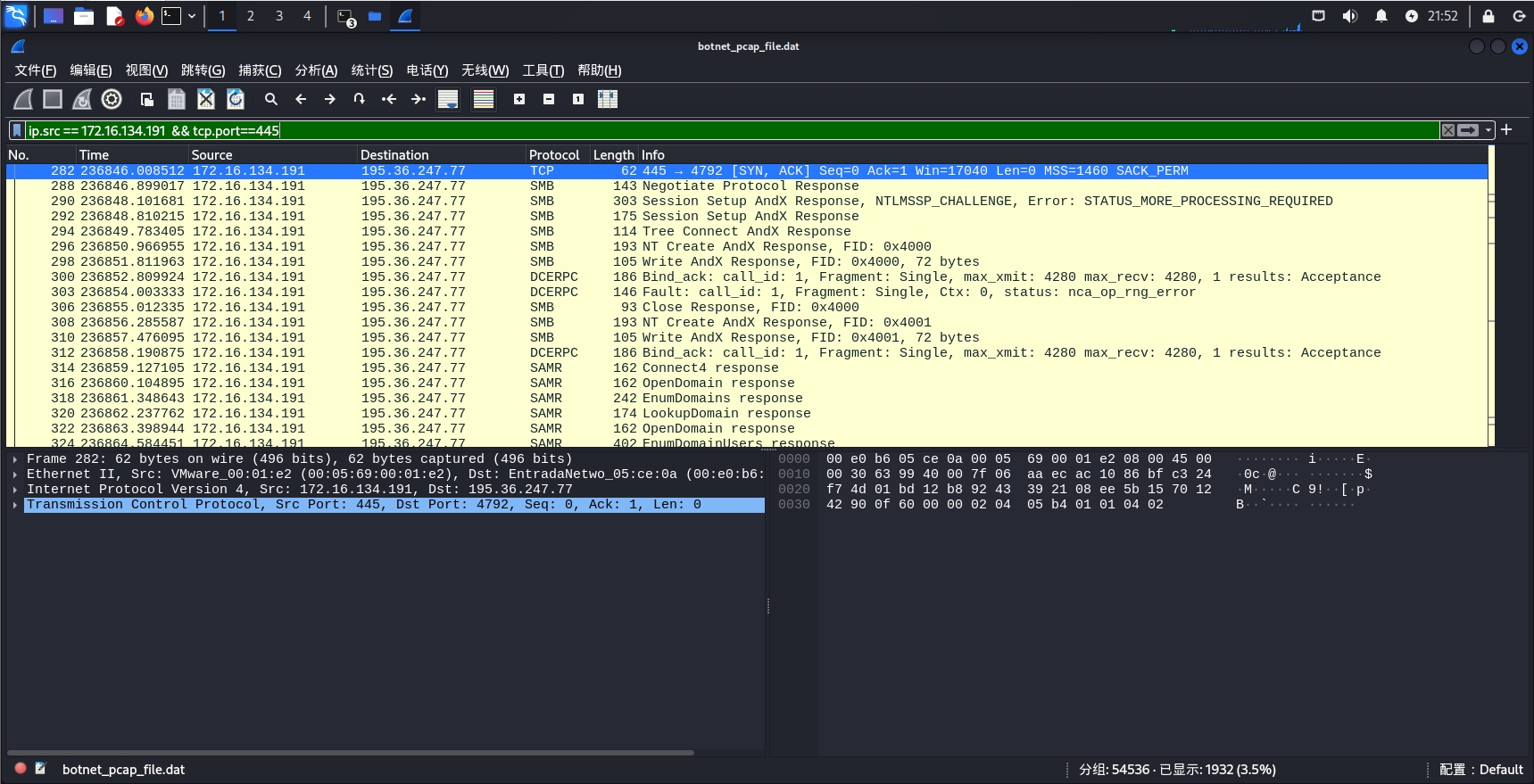Restart the current capture
This screenshot has height=784, width=1534.
[x=82, y=99]
